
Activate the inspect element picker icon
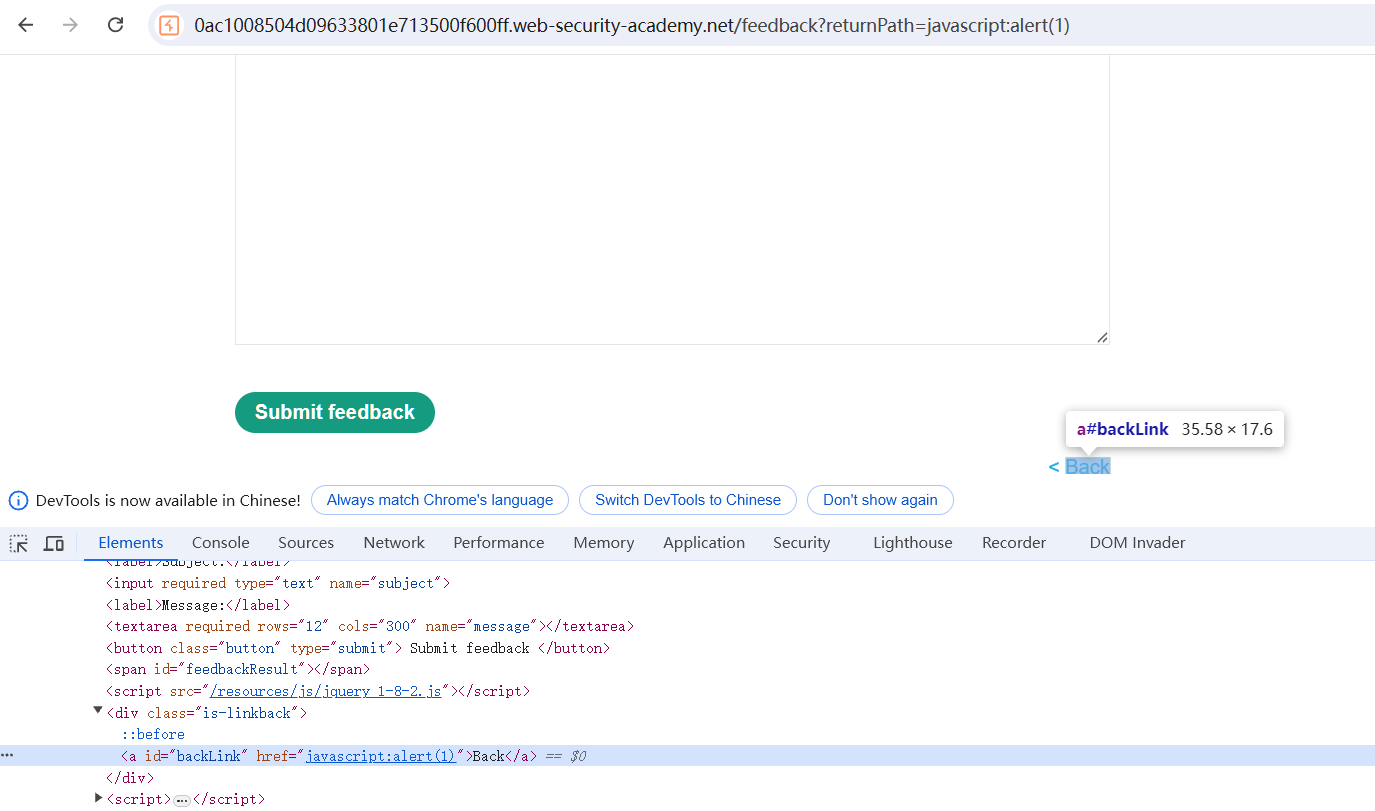pyautogui.click(x=19, y=543)
